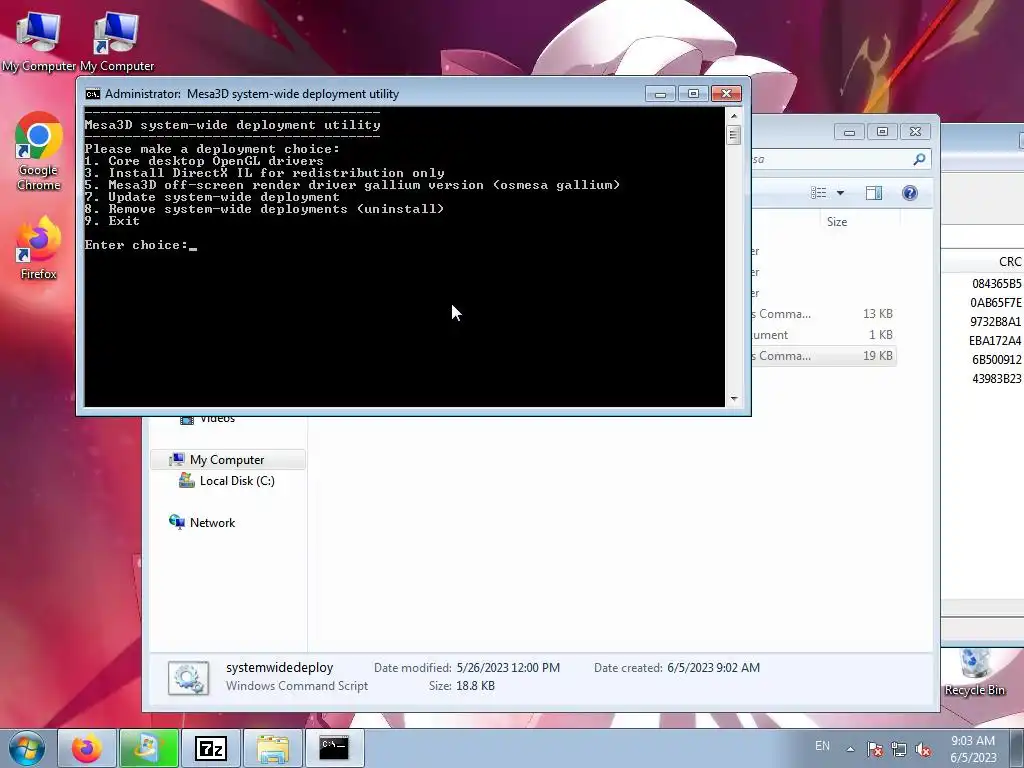Open the console window's system menu icon

coord(93,94)
